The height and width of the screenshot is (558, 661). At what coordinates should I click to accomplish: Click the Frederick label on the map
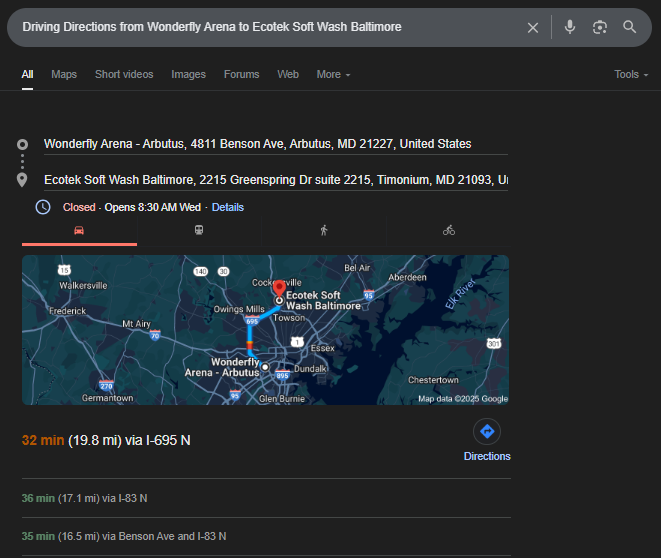67,311
